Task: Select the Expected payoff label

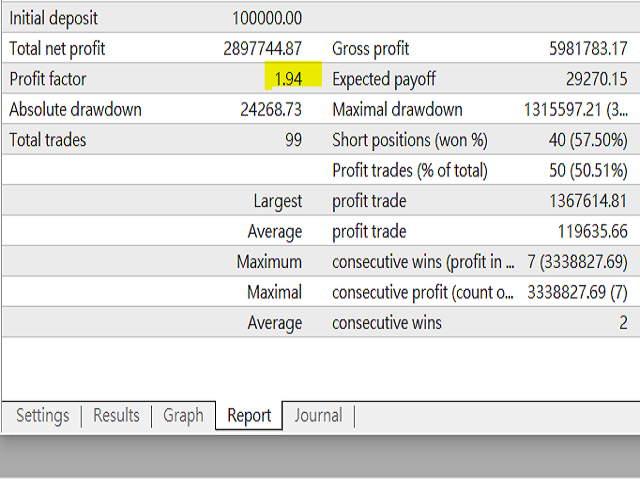Action: coord(384,79)
